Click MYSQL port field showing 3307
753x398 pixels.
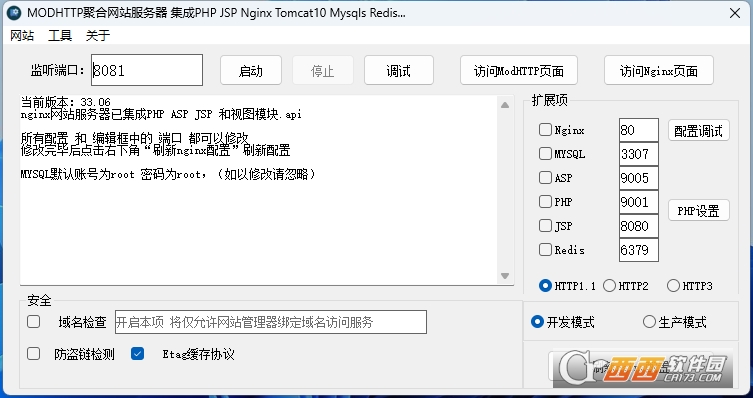pyautogui.click(x=639, y=154)
